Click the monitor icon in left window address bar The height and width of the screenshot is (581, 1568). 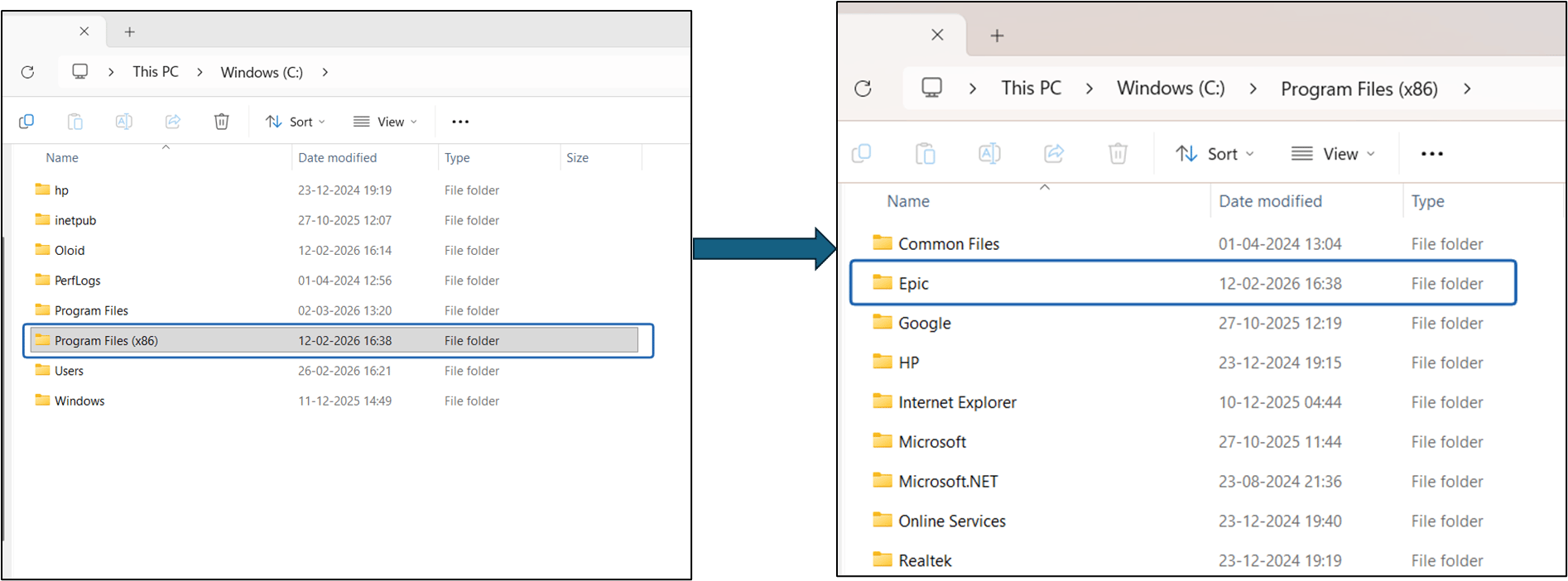point(79,71)
